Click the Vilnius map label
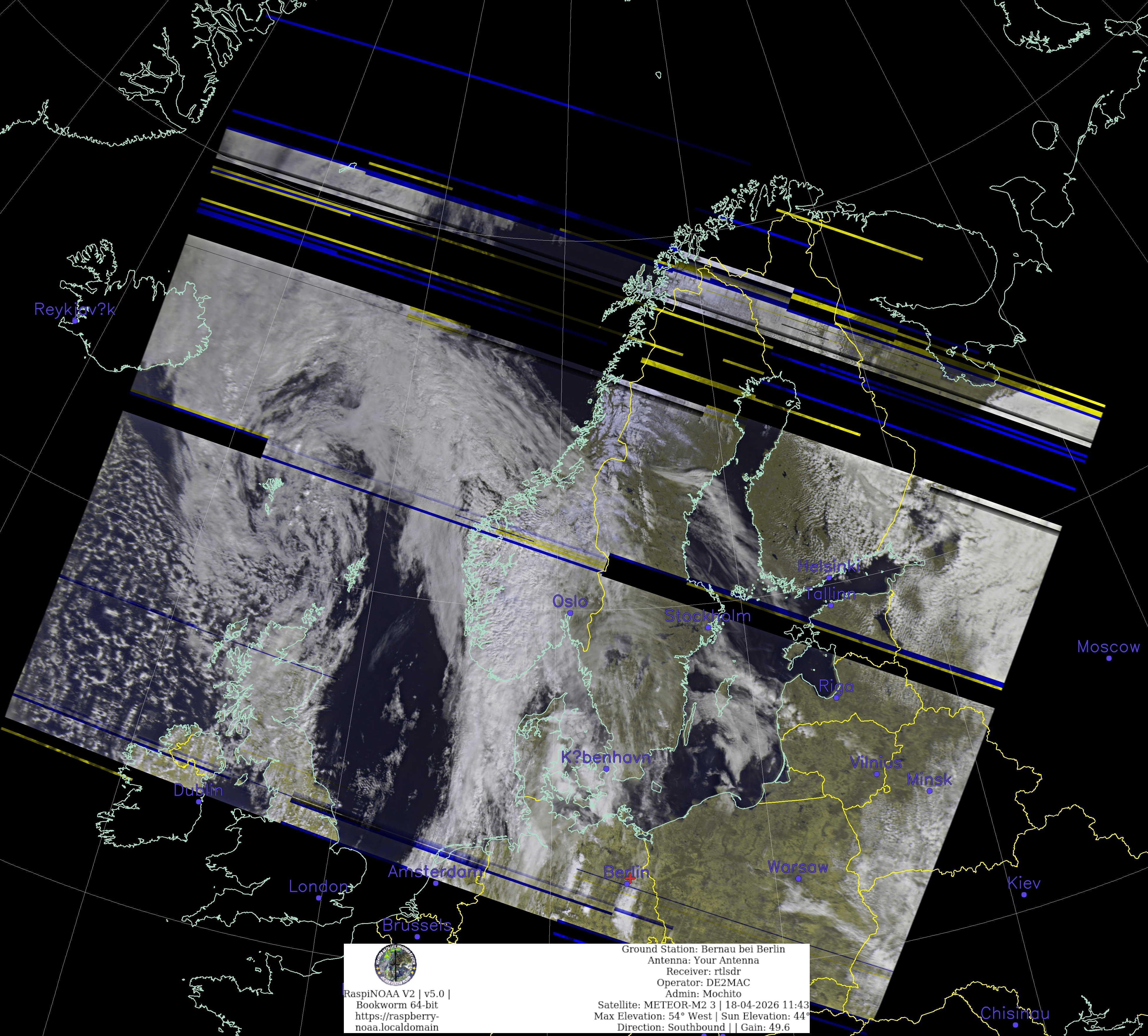1148x1036 pixels. [876, 762]
